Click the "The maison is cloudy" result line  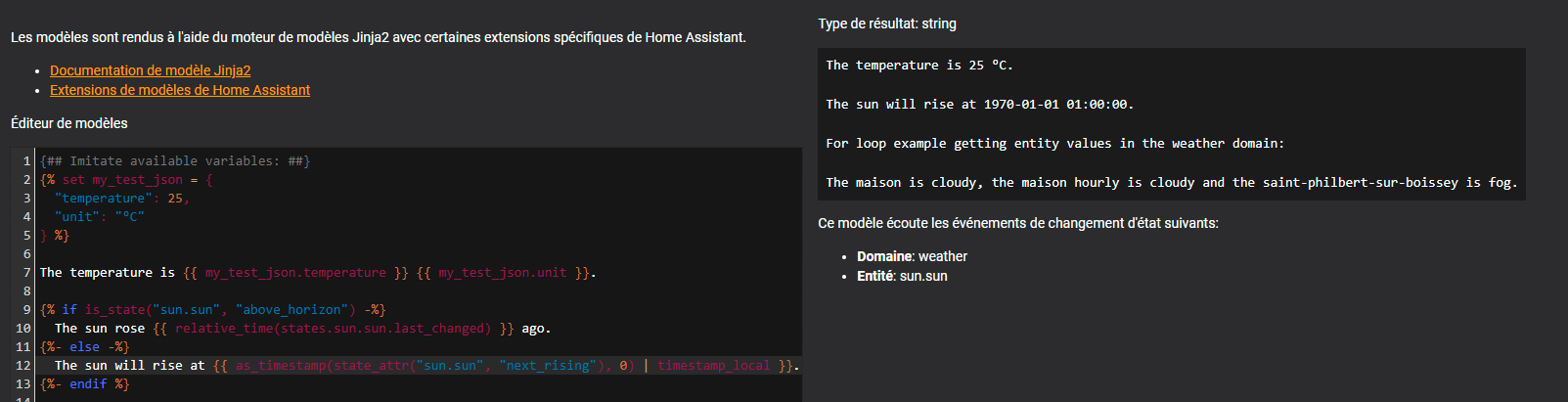point(1171,183)
